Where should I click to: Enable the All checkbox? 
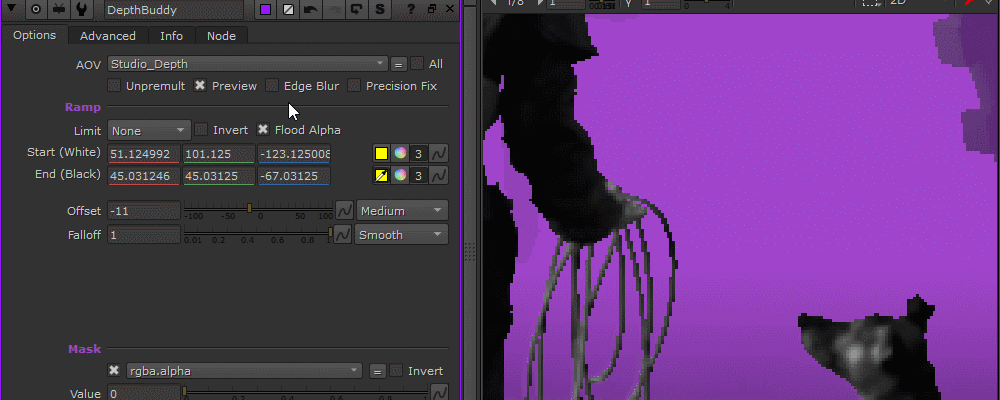pyautogui.click(x=417, y=64)
